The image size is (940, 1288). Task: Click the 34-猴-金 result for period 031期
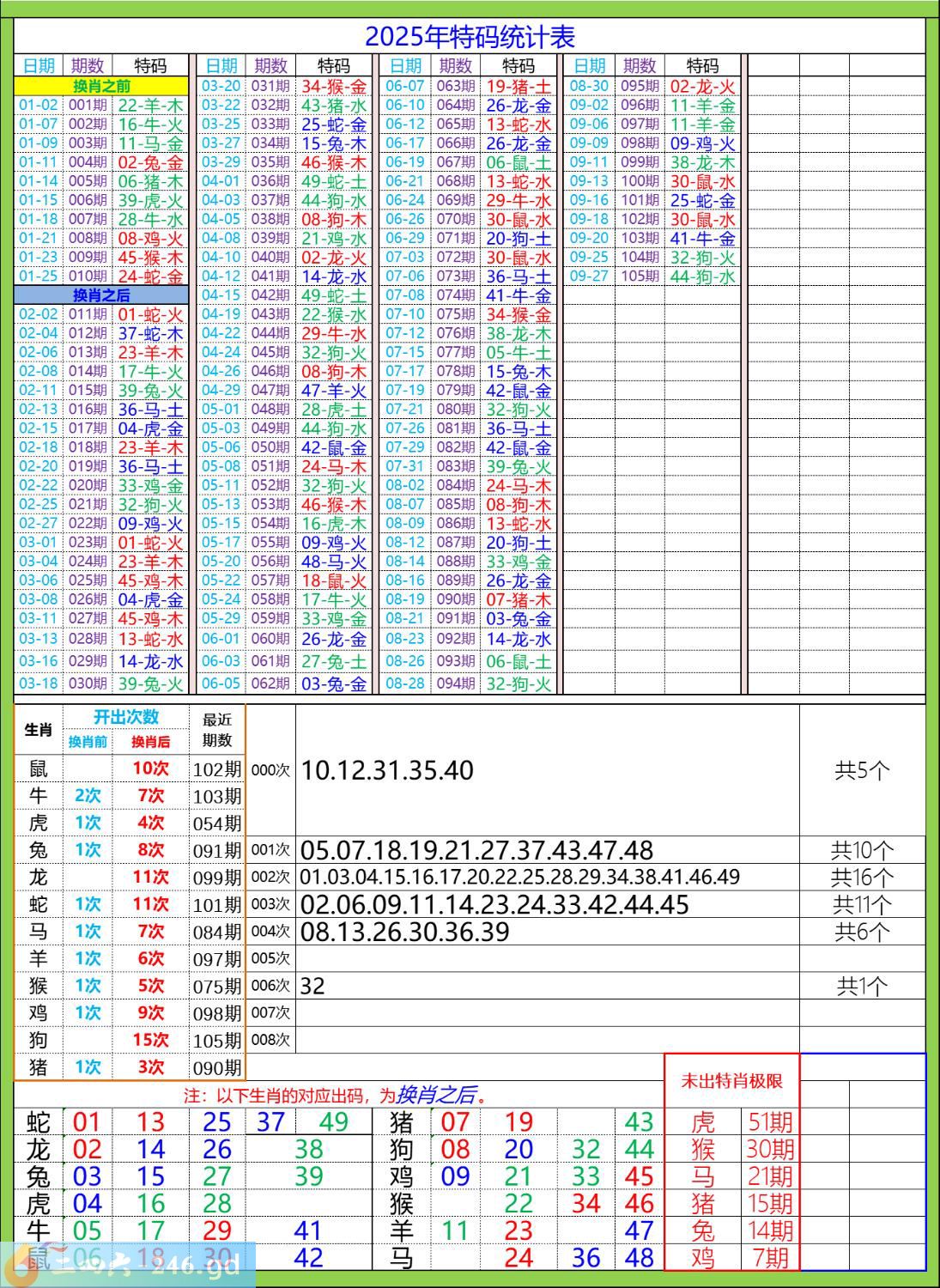[334, 86]
